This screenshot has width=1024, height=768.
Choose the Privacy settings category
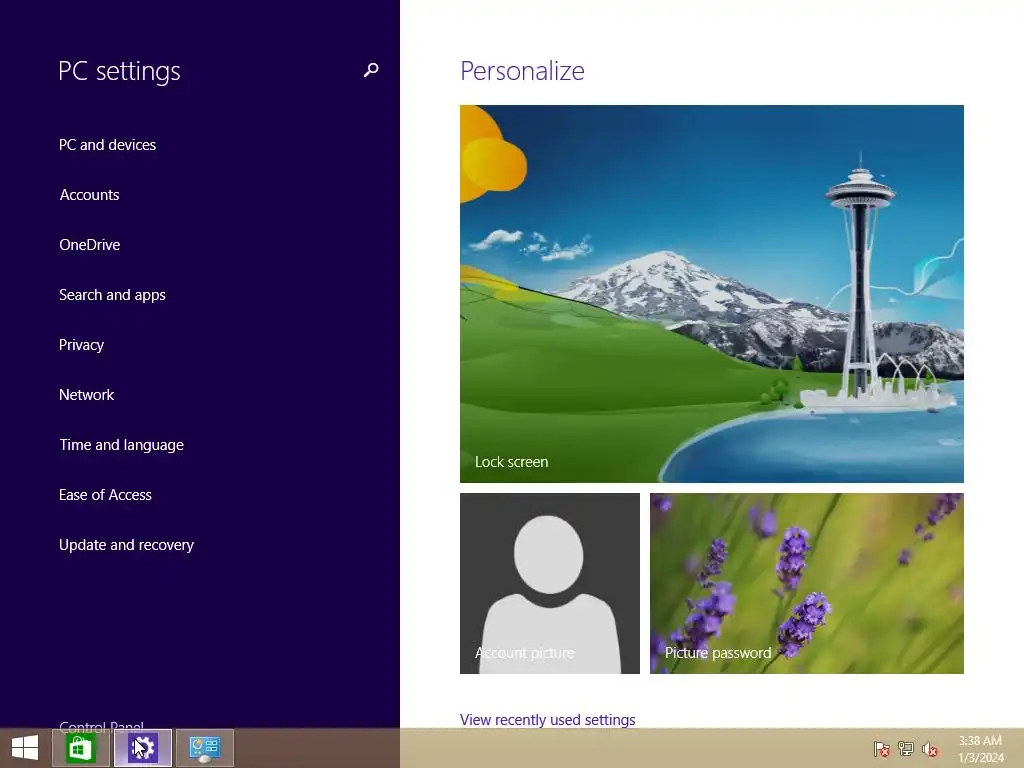(x=81, y=345)
